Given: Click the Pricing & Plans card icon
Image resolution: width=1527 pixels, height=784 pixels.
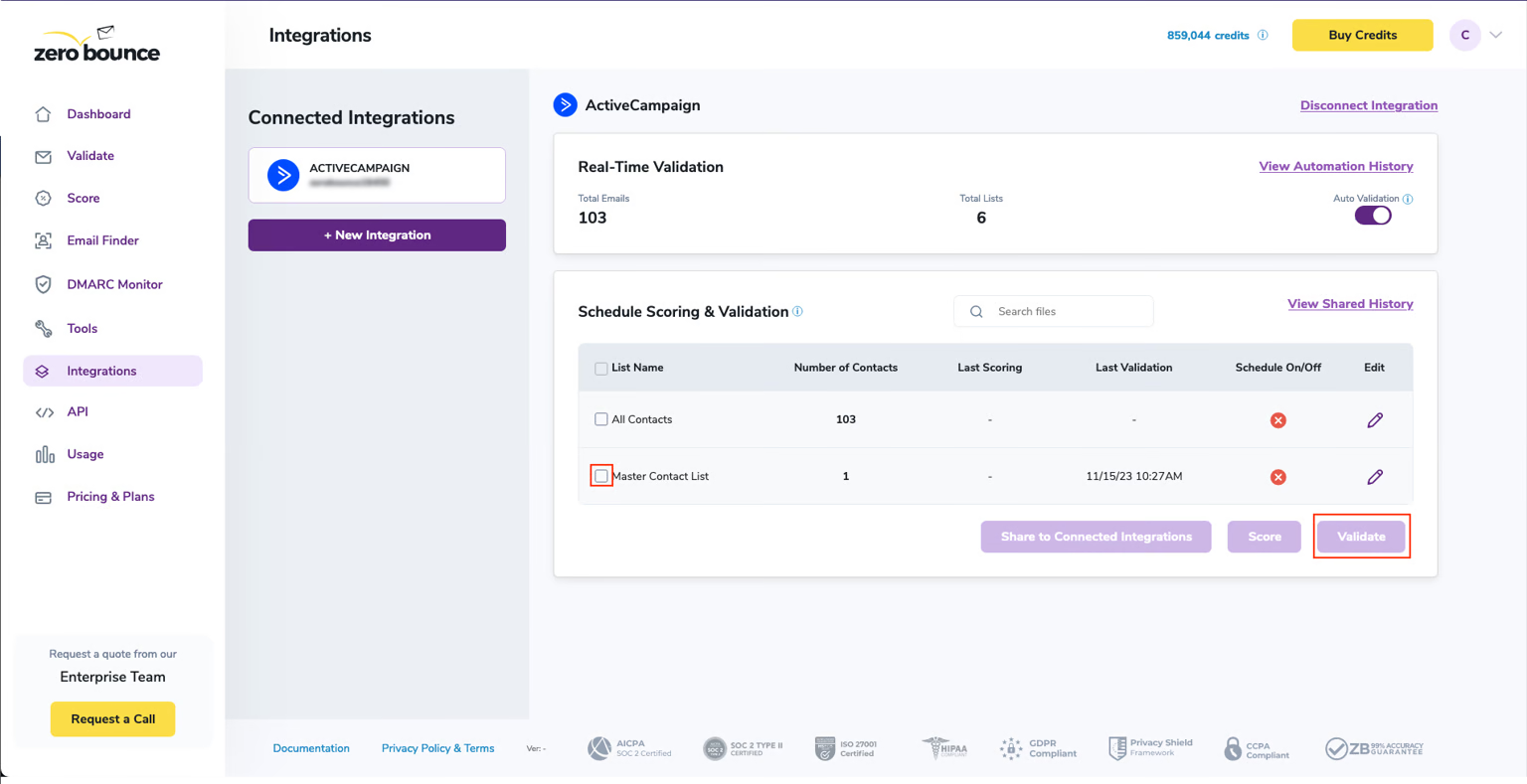Looking at the screenshot, I should (43, 498).
